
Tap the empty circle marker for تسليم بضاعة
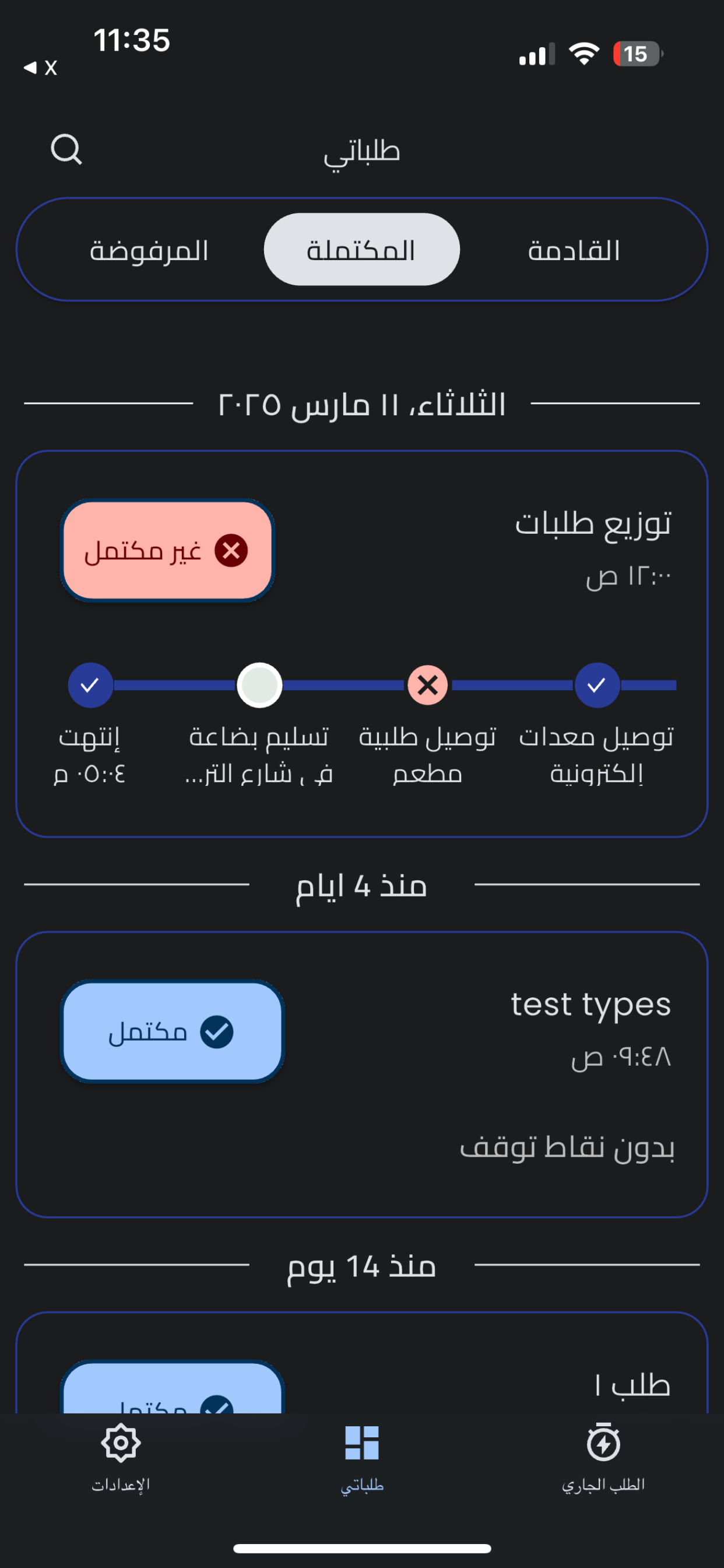[x=259, y=685]
